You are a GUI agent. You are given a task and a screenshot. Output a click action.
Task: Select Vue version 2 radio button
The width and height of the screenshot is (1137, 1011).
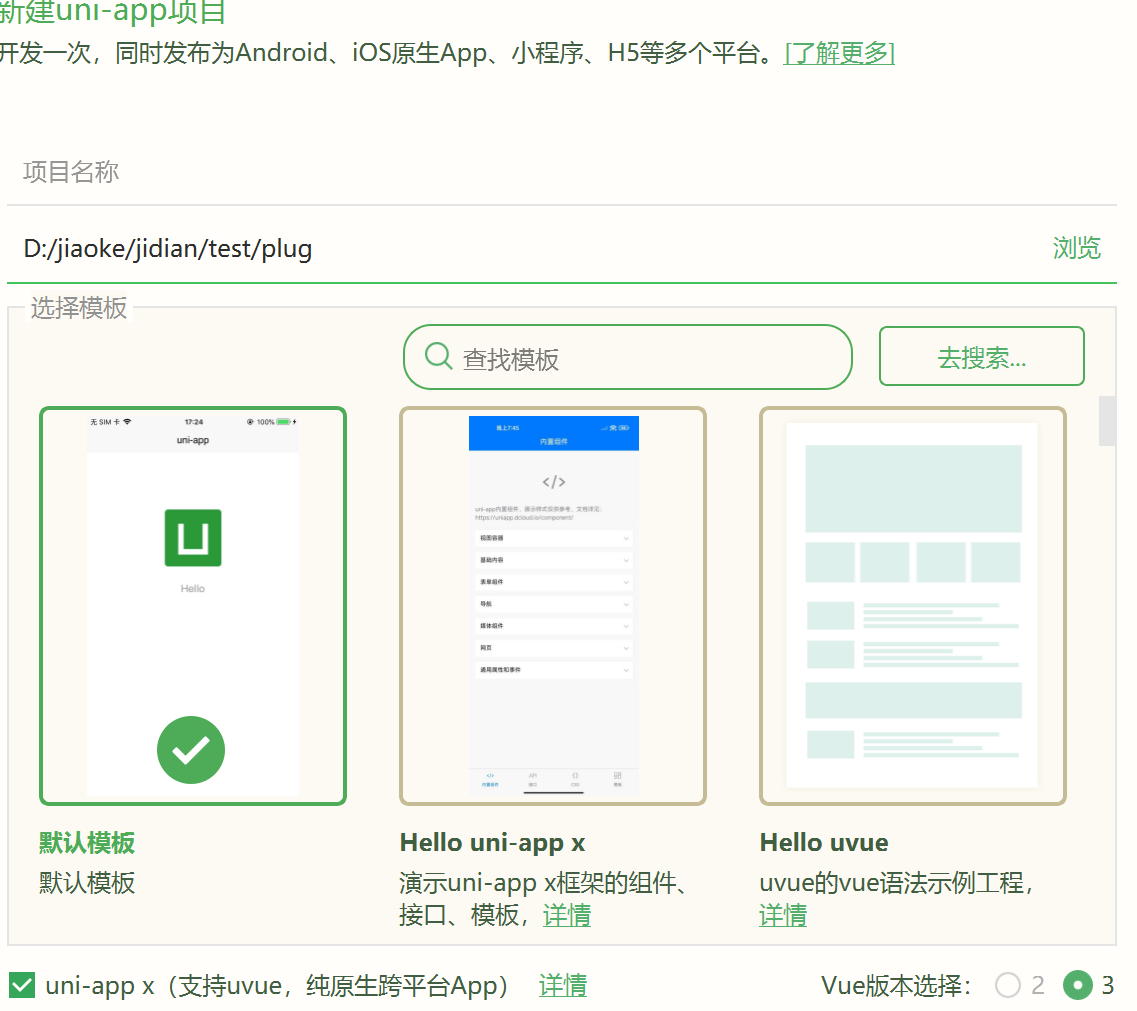pos(1008,986)
